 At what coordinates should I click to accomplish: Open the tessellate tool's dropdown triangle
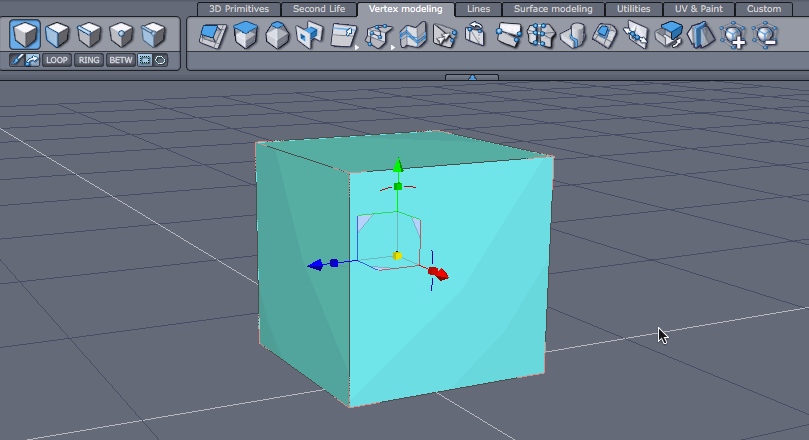393,47
